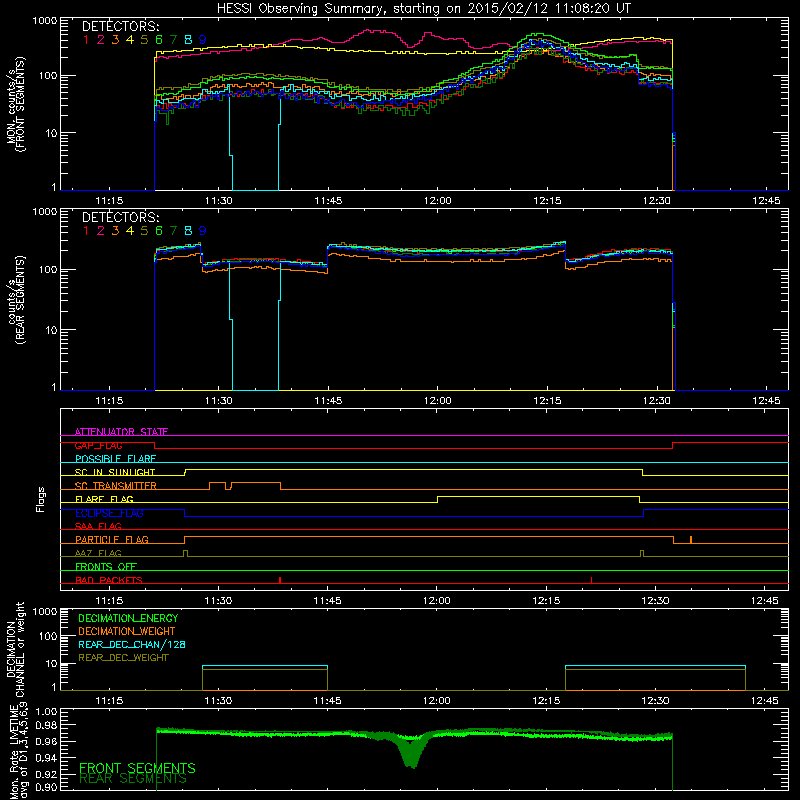This screenshot has width=800, height=800.
Task: Click the ATTENUATOR STATE flag label
Action: (121, 432)
